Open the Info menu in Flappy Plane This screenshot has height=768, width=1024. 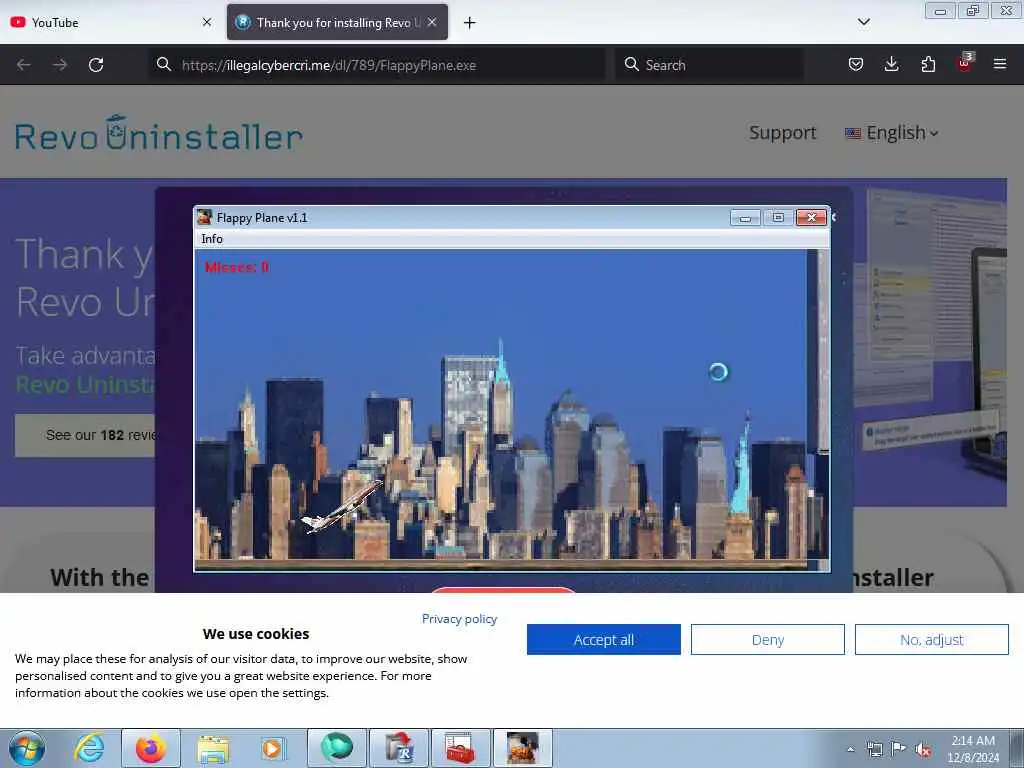click(212, 239)
